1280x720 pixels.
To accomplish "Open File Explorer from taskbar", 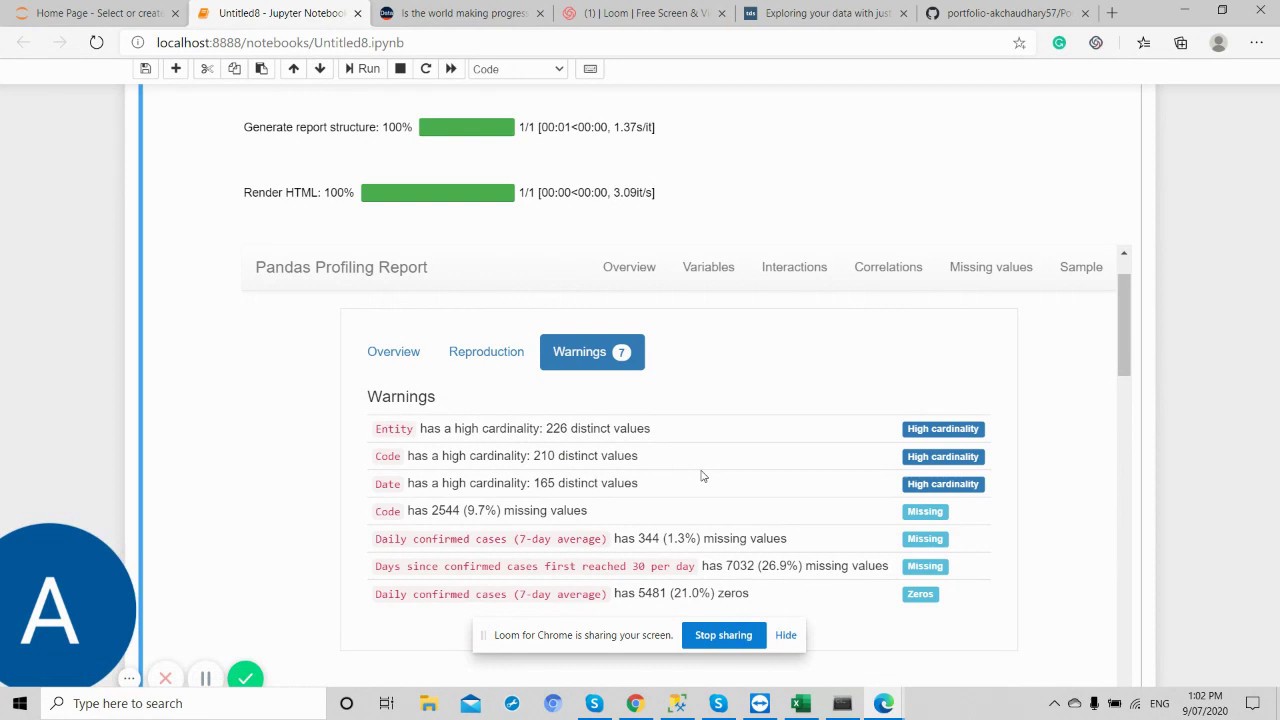I will coord(428,703).
